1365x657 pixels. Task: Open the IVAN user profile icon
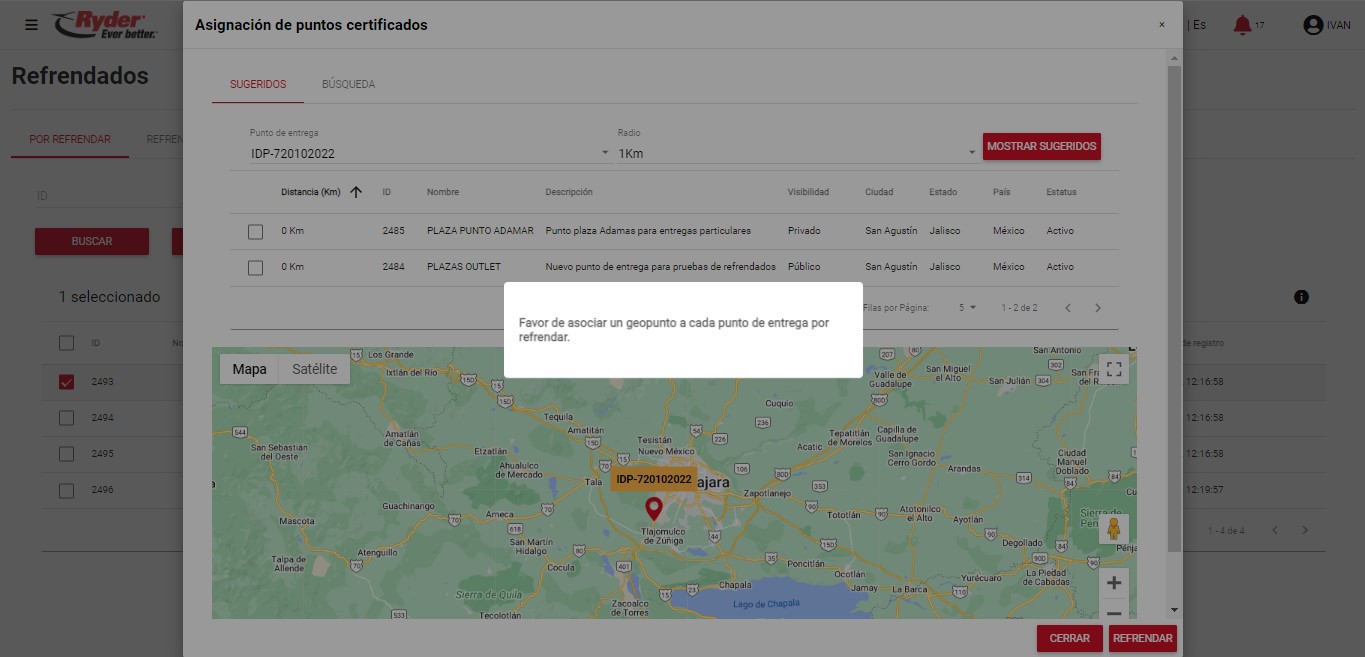pos(1313,25)
